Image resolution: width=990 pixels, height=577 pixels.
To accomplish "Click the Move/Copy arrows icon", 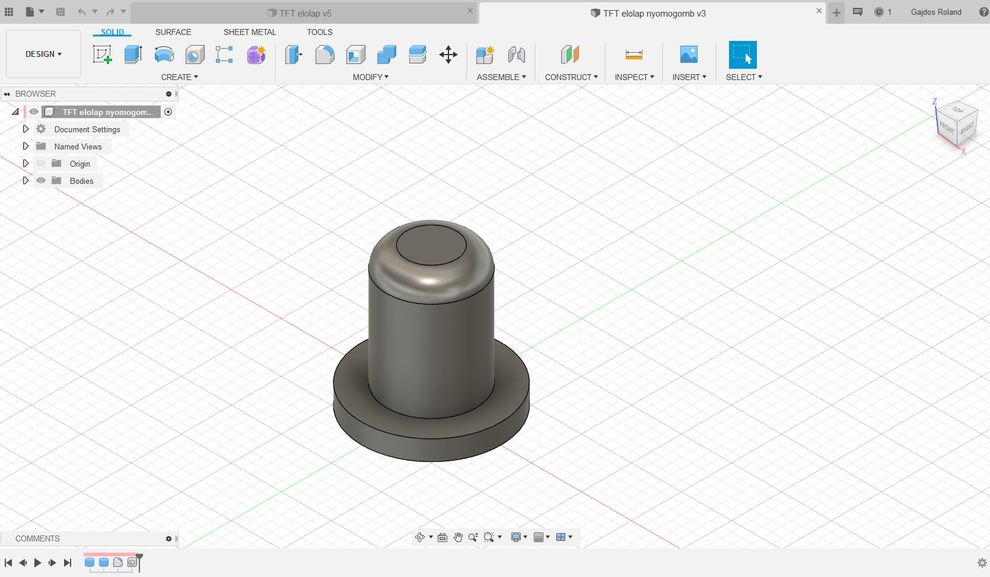I will (448, 55).
